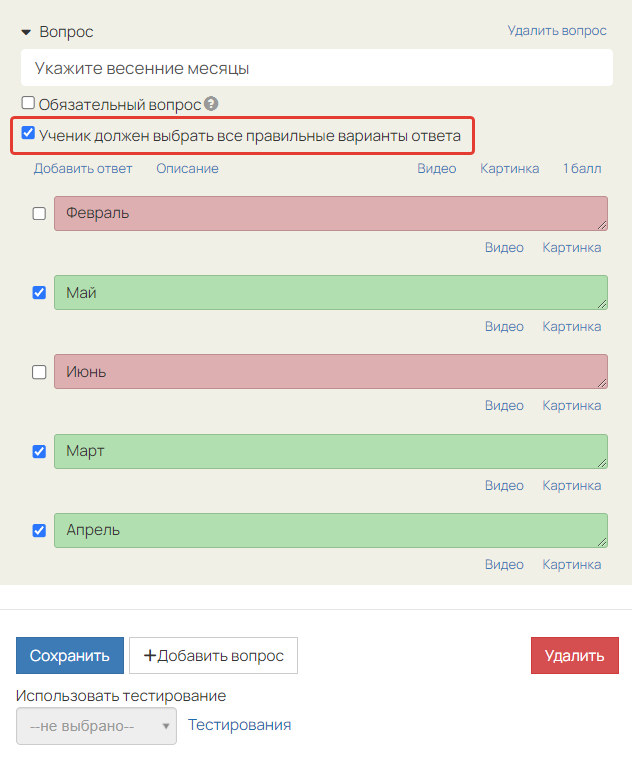Tick the checkbox next to Июнь
Viewport: 632px width, 759px height.
39,372
